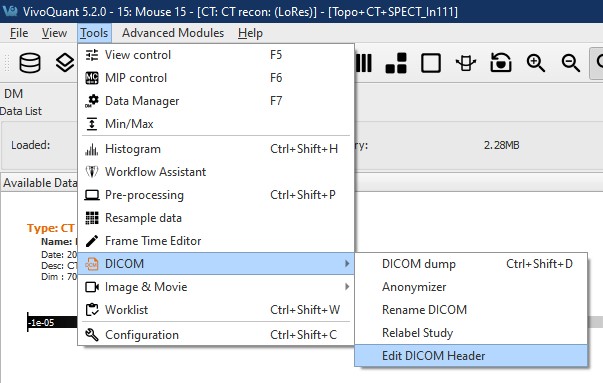Open the Advanced Modules menu
Viewport: 603px width, 383px height.
173,33
